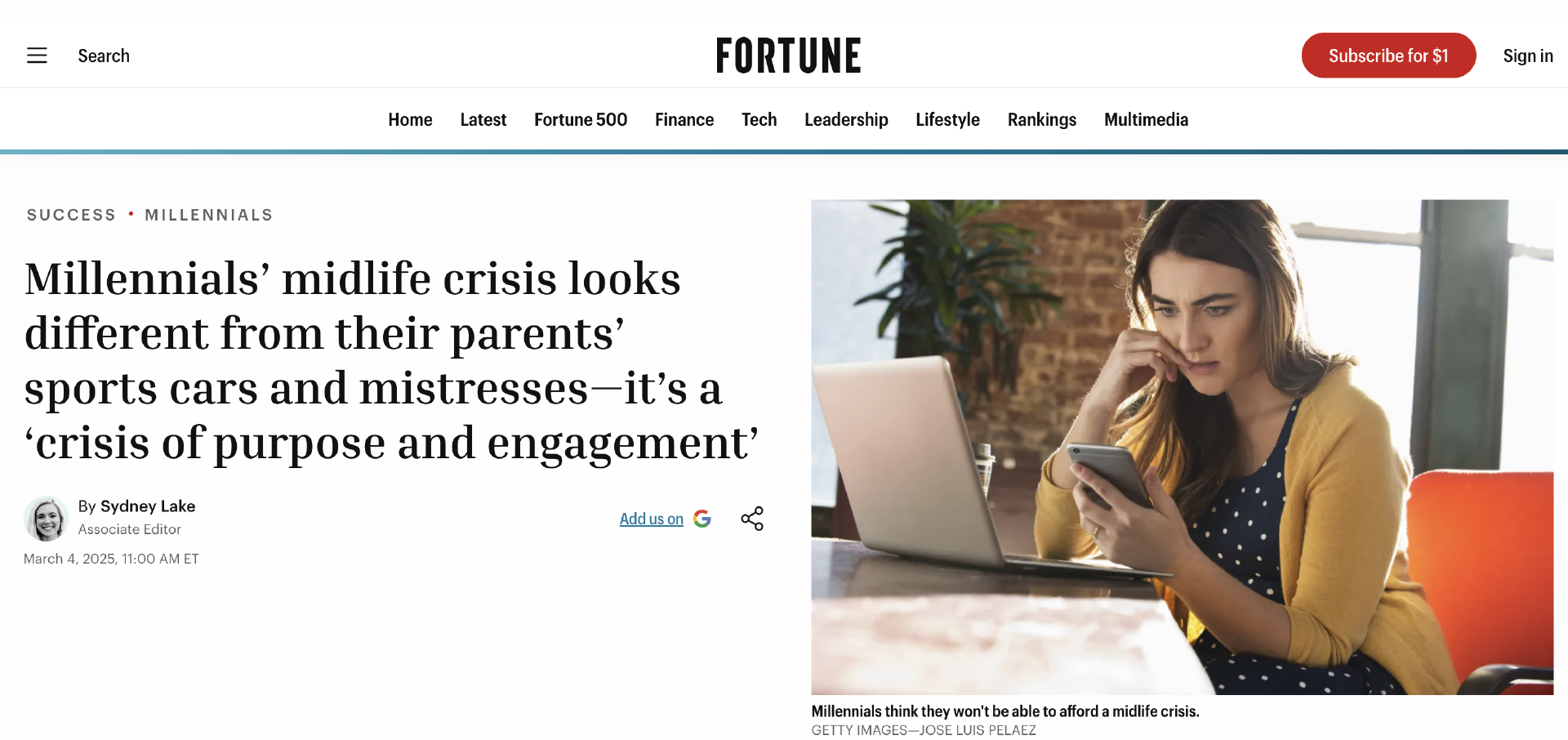The height and width of the screenshot is (740, 1568).
Task: Open the Rankings section
Action: [x=1042, y=120]
